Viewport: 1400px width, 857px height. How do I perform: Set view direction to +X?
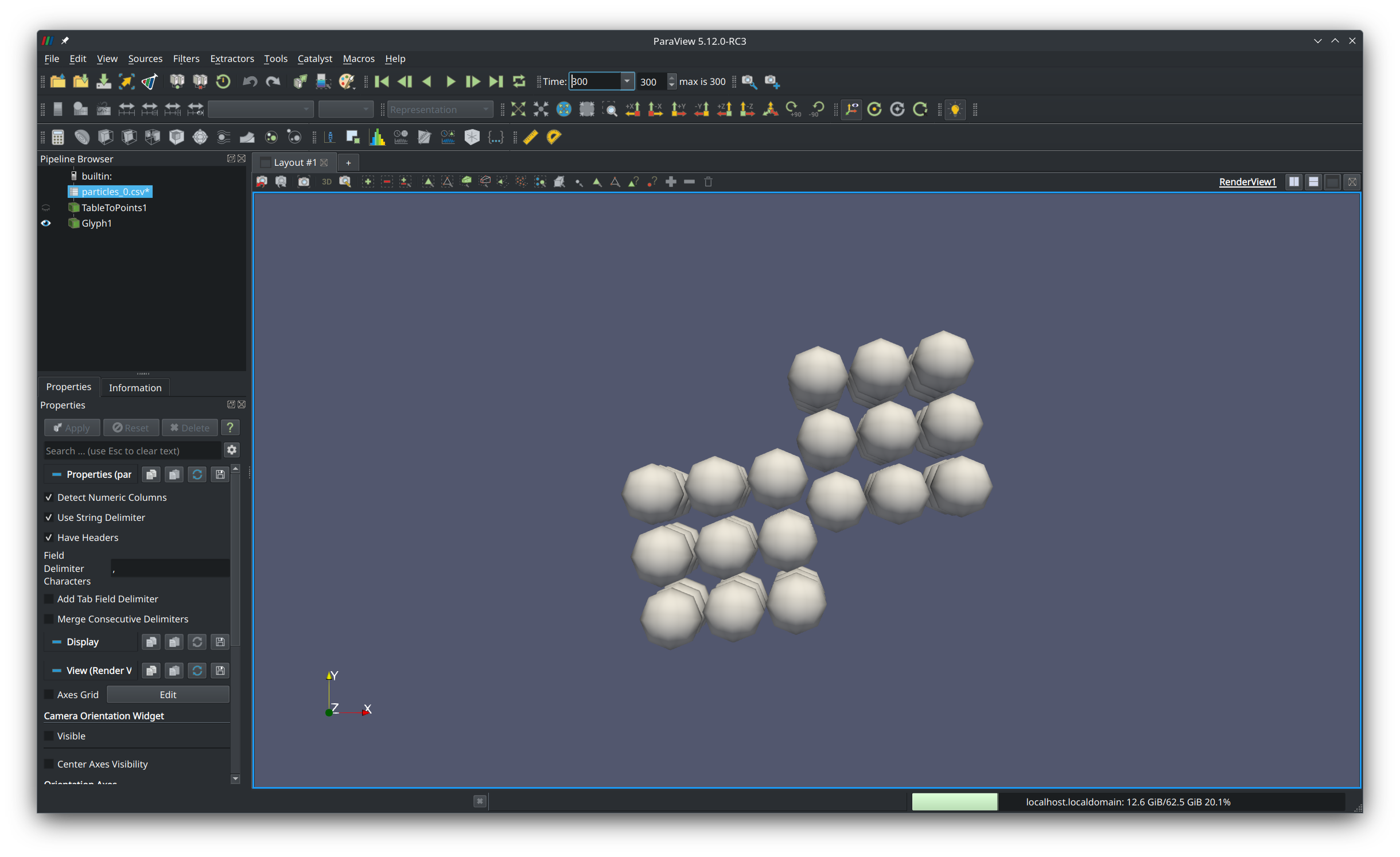[633, 109]
